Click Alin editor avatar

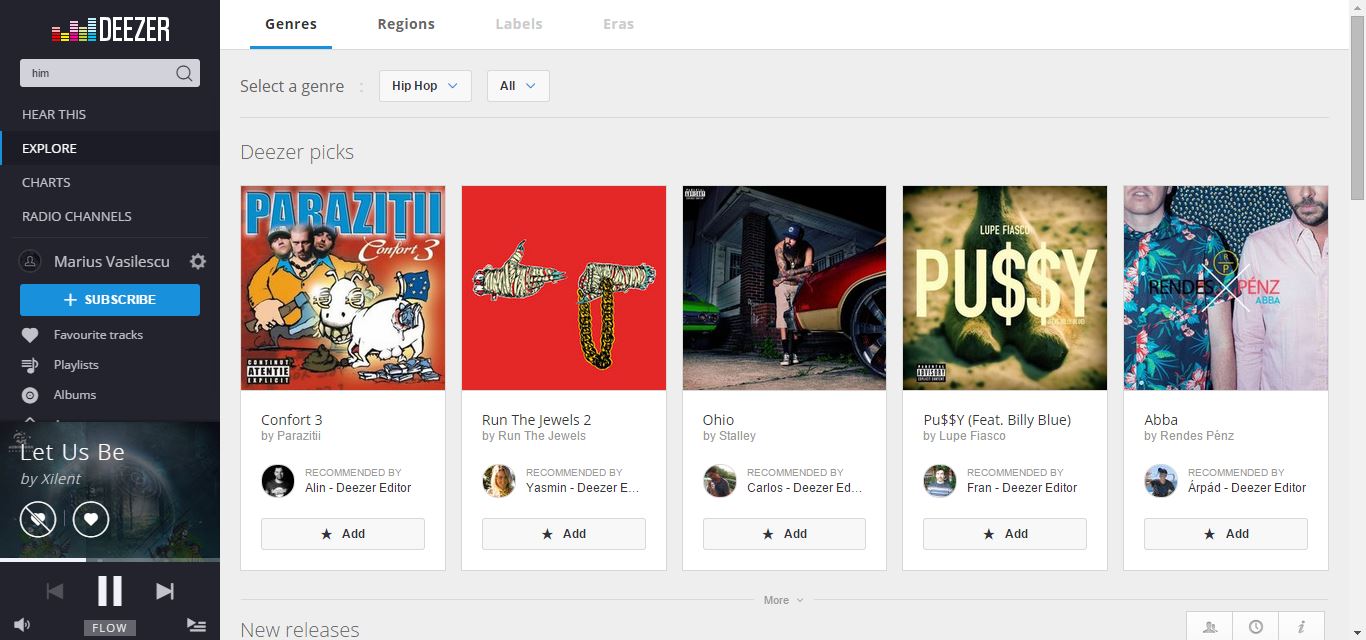[278, 481]
